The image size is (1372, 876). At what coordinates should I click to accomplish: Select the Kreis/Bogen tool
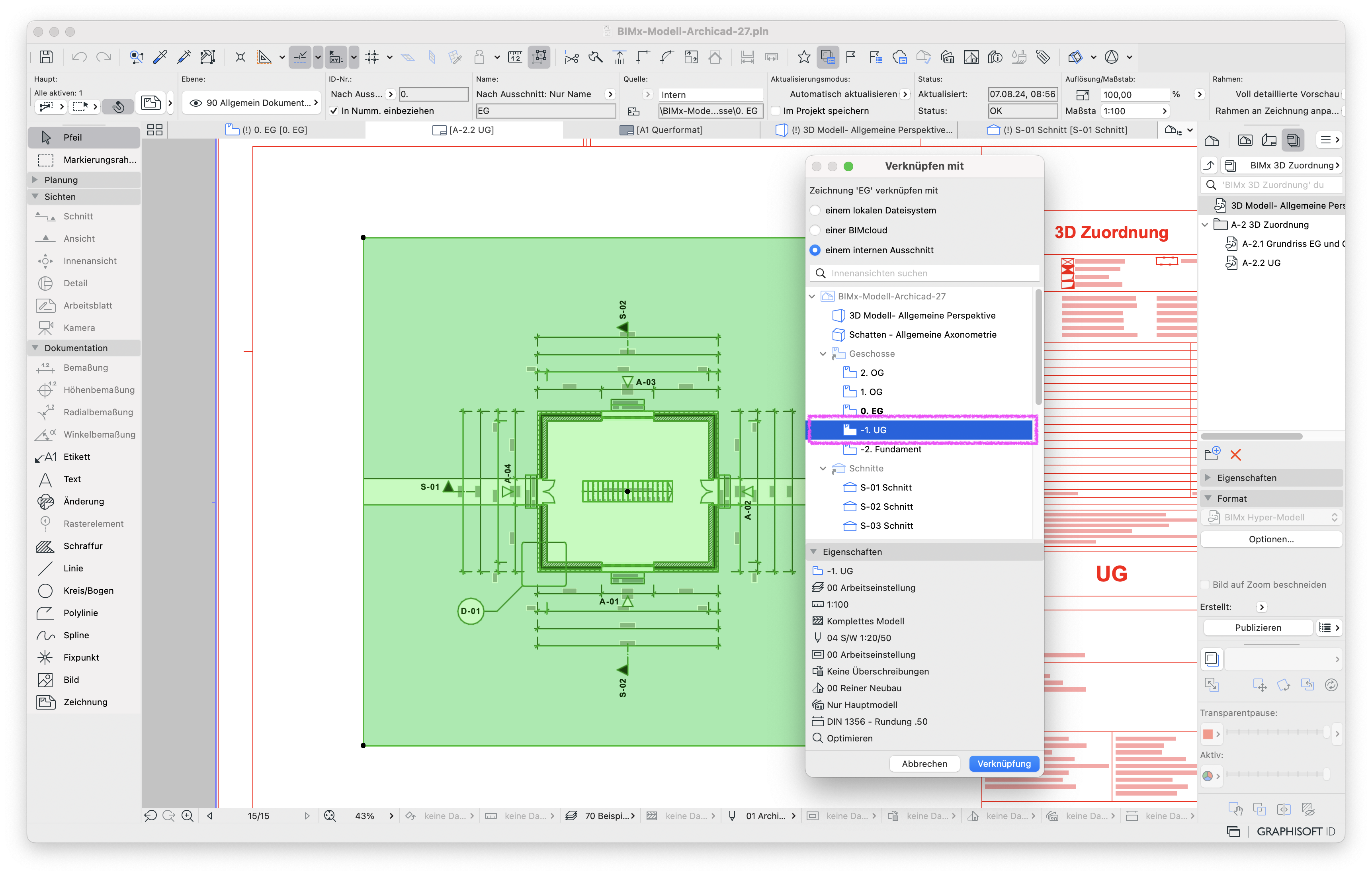(x=84, y=591)
